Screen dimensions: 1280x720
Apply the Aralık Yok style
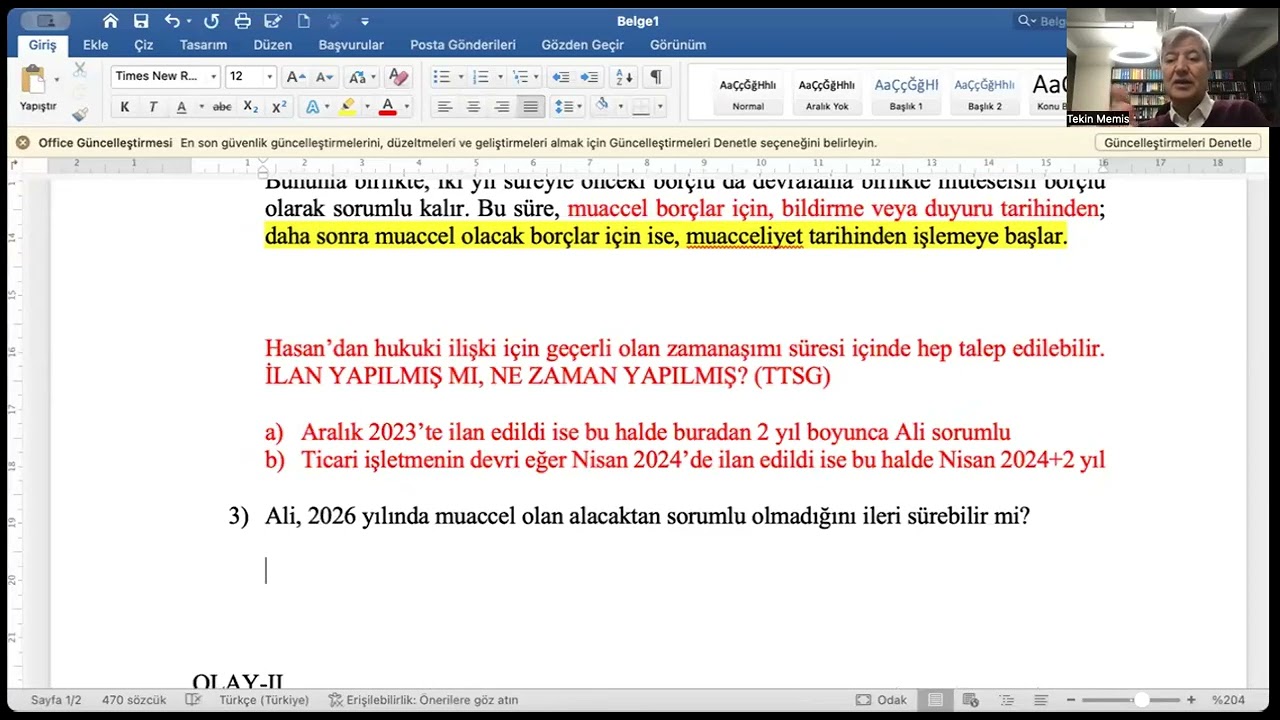827,94
